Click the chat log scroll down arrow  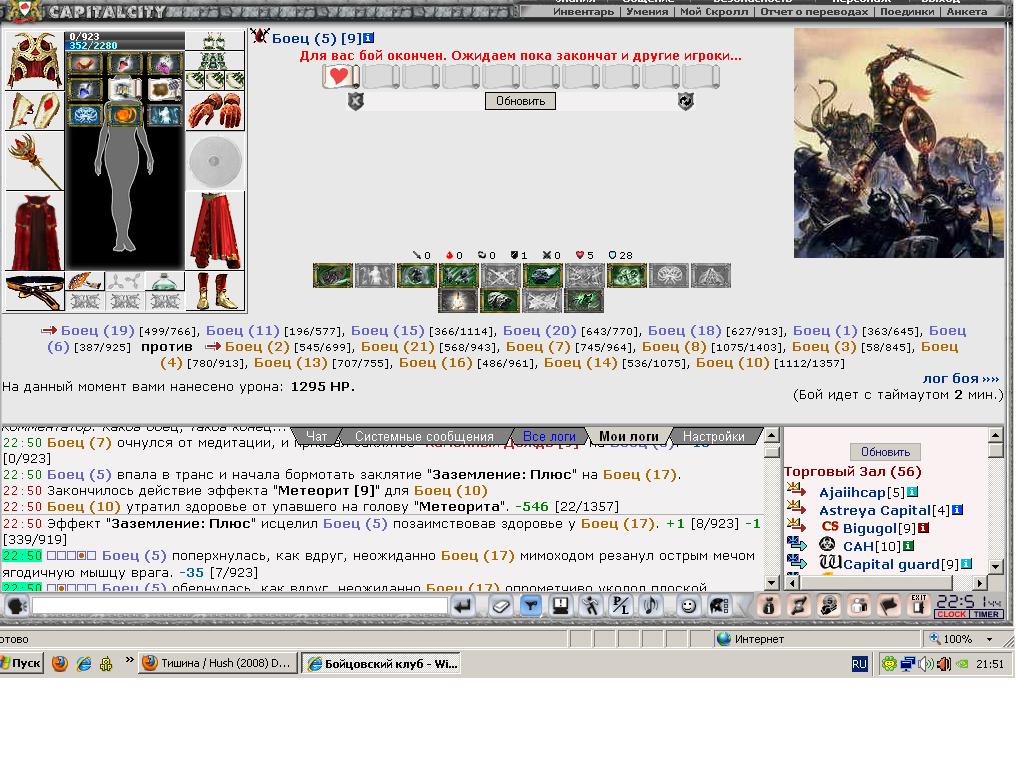(771, 583)
